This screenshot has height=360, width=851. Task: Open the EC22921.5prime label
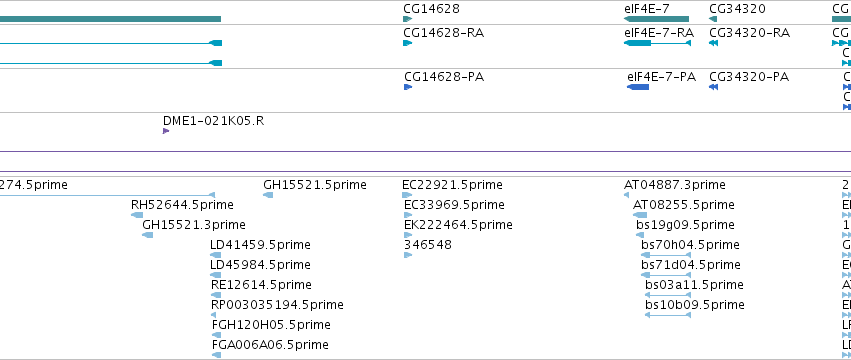452,185
